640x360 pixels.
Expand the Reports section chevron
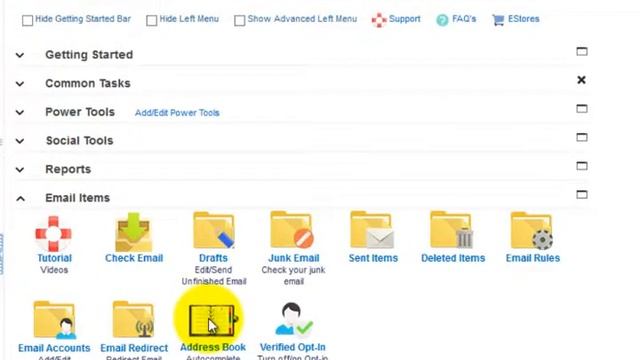click(x=20, y=170)
